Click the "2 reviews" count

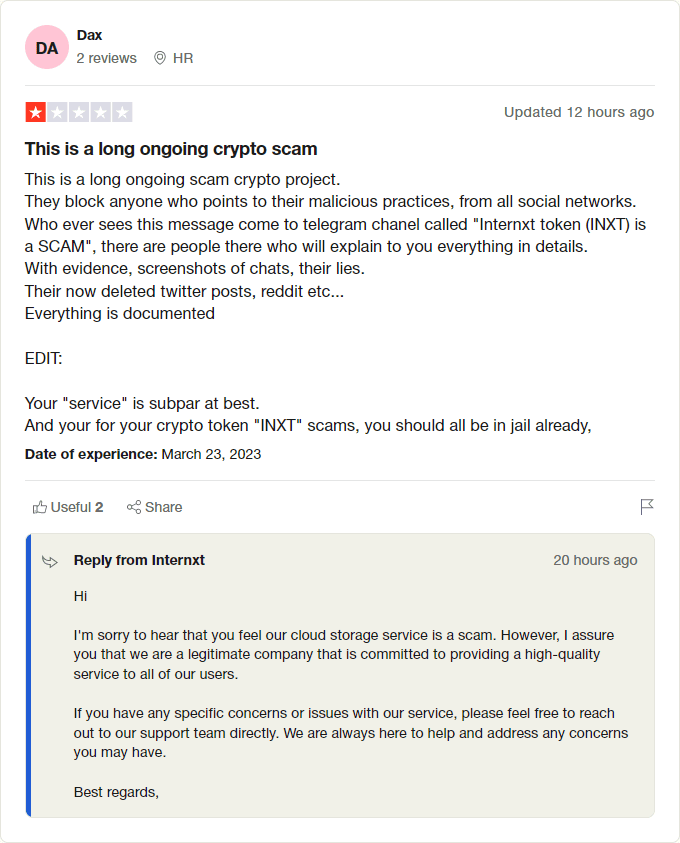tap(107, 58)
